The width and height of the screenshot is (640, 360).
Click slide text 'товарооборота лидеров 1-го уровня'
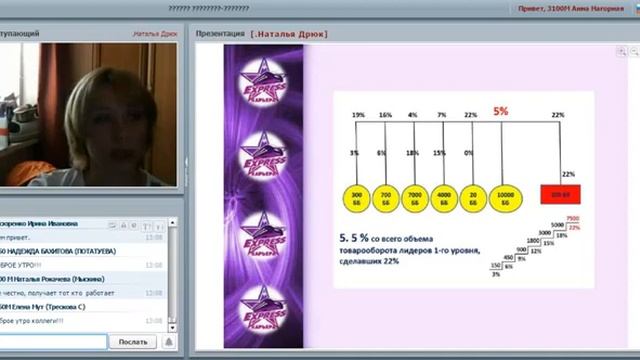[409, 250]
